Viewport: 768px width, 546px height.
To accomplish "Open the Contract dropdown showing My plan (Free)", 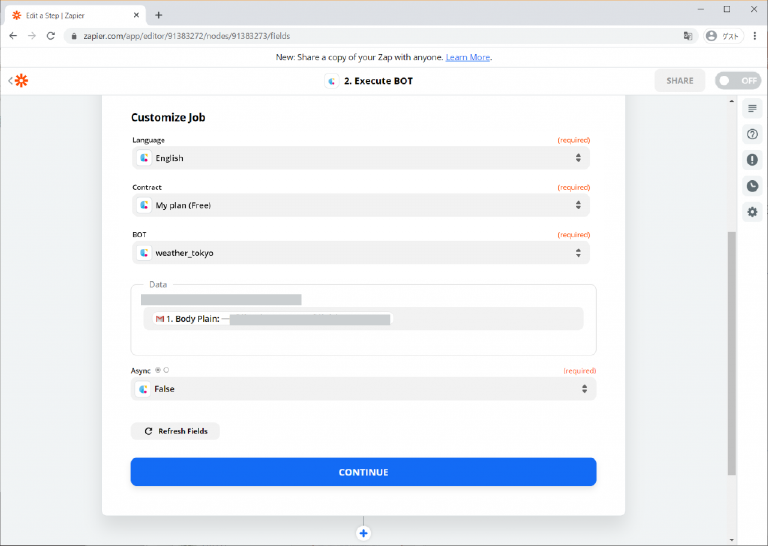I will point(361,205).
